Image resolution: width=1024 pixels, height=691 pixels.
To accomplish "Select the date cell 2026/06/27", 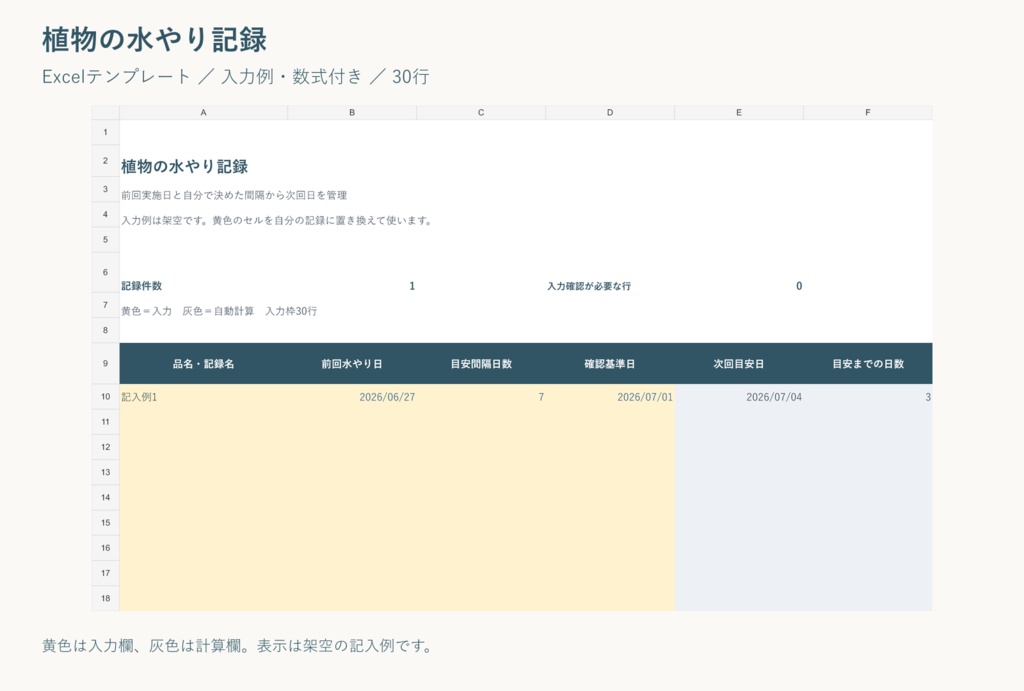I will point(352,396).
